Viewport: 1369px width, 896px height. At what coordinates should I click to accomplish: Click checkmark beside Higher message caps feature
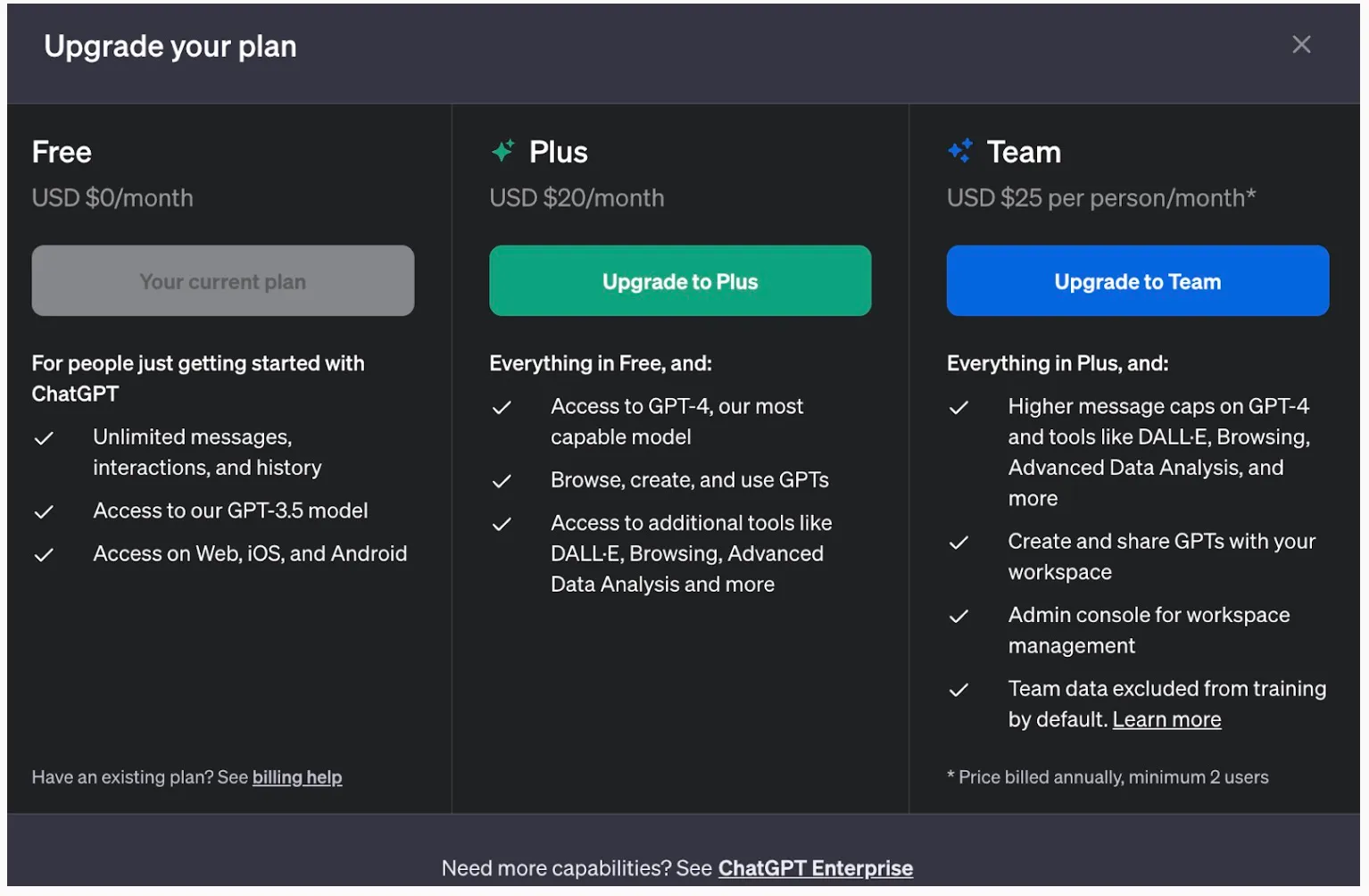click(958, 408)
